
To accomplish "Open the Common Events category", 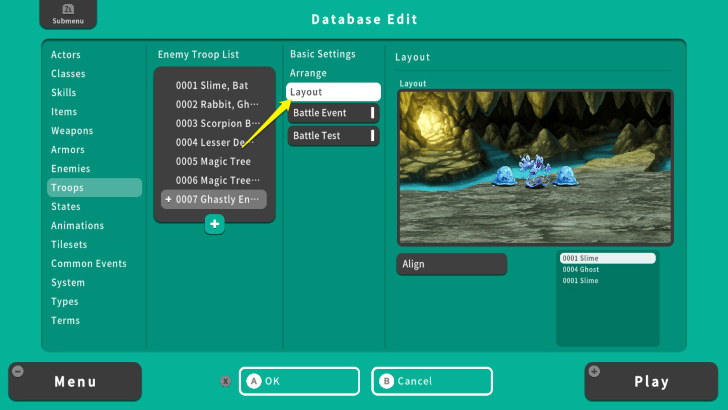I will click(x=89, y=264).
